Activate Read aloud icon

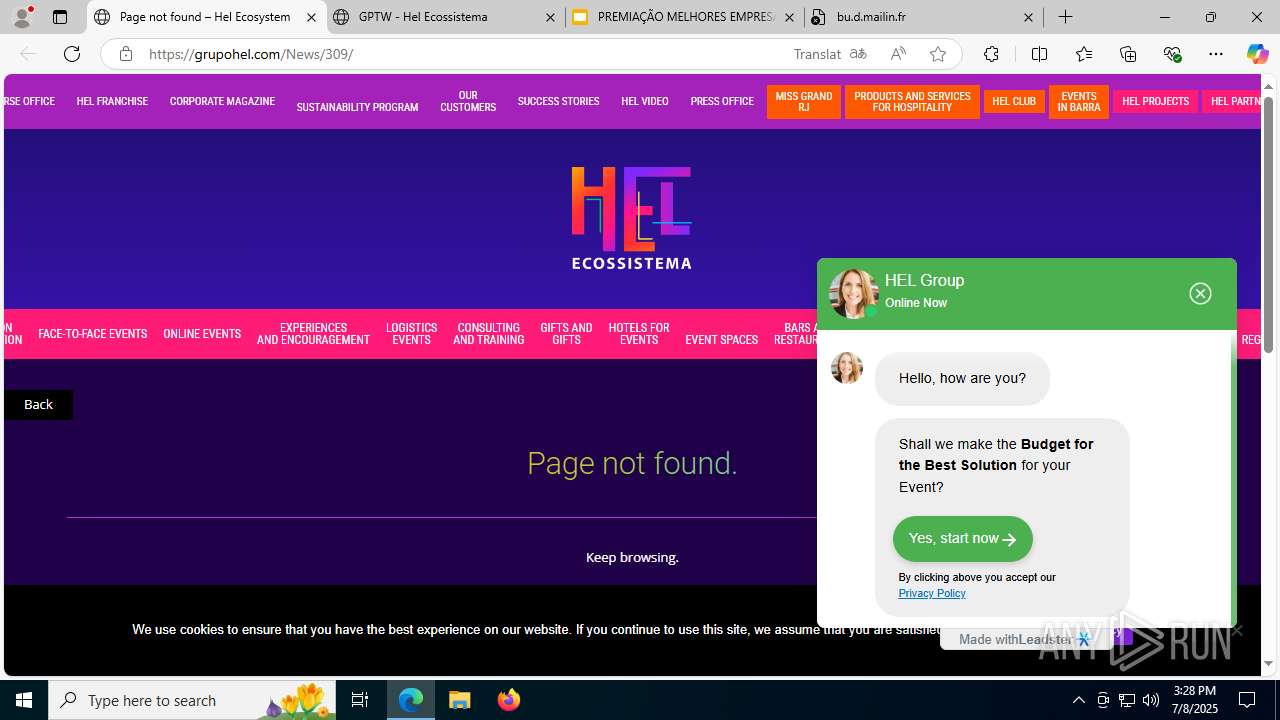(x=898, y=54)
